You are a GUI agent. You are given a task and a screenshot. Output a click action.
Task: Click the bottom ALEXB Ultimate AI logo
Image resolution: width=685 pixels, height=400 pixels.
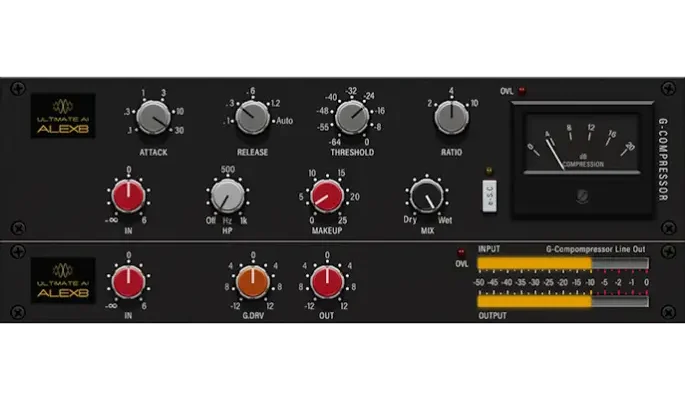click(x=62, y=280)
